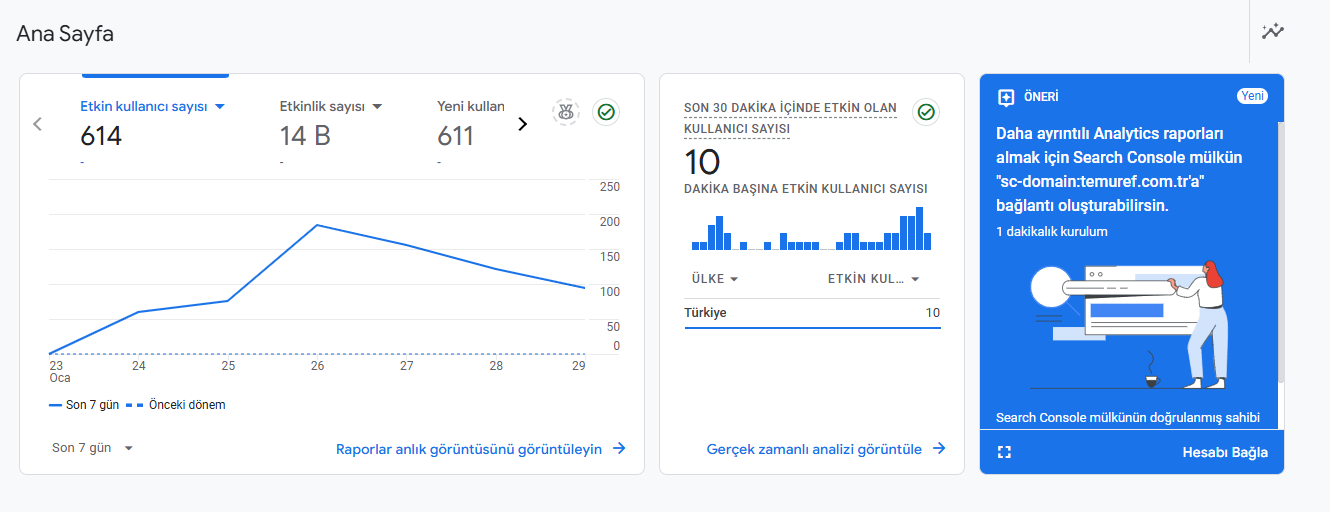Click the tallest bar in per-minute chart
Viewport: 1330px width, 512px height.
(919, 228)
